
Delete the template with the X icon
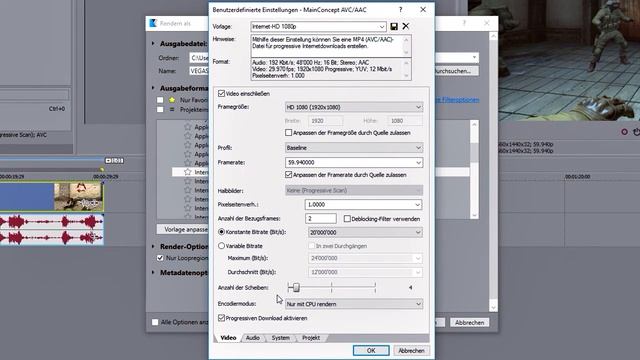pos(406,26)
